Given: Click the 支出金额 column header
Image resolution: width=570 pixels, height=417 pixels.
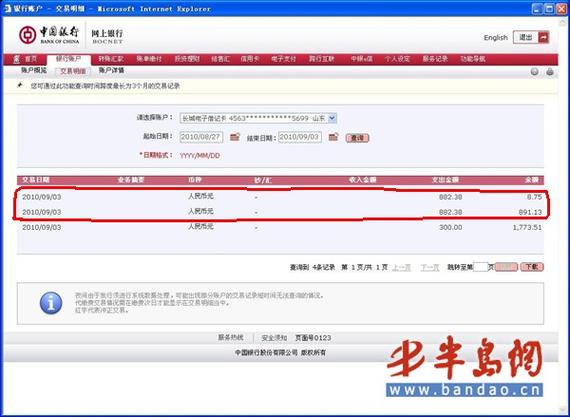Looking at the screenshot, I should tap(445, 180).
